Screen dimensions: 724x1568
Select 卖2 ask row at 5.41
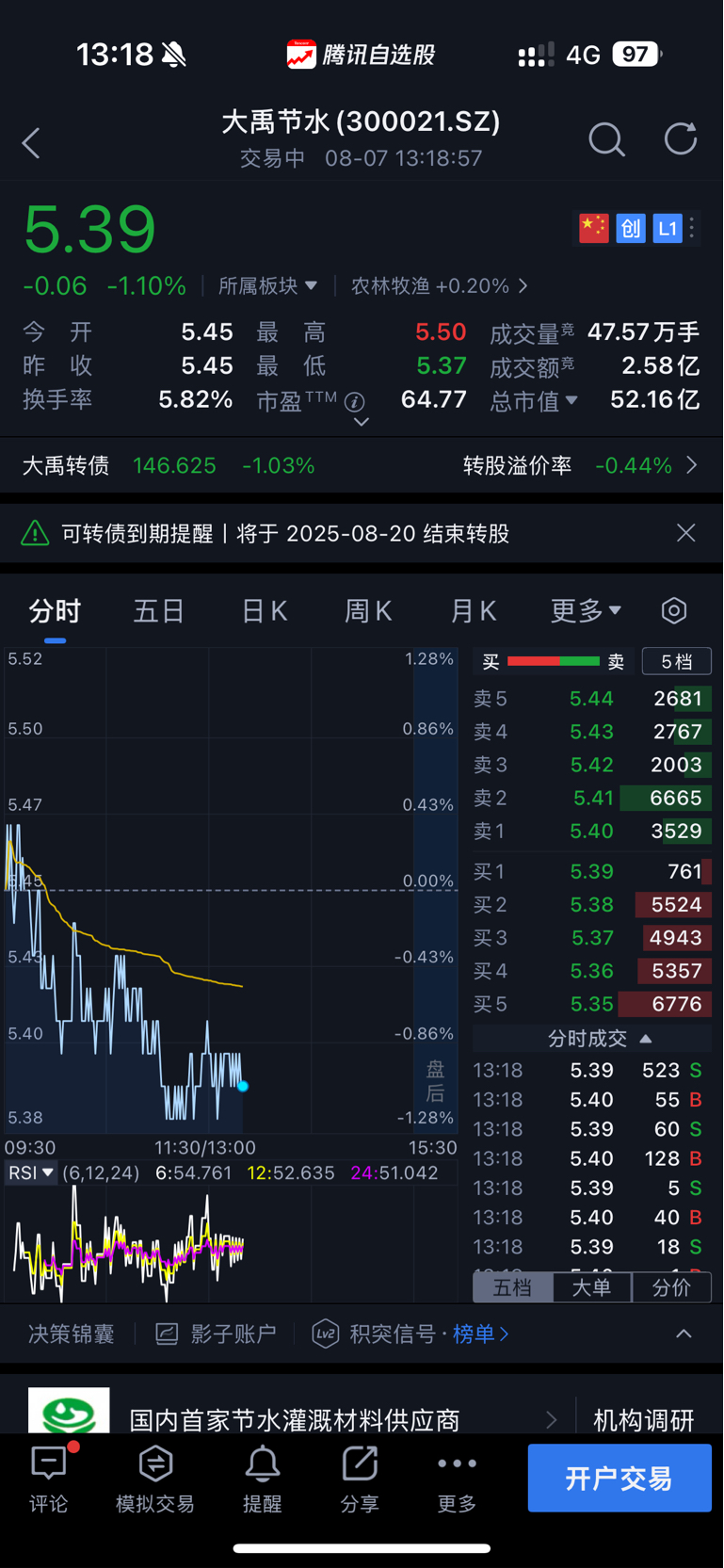click(592, 798)
